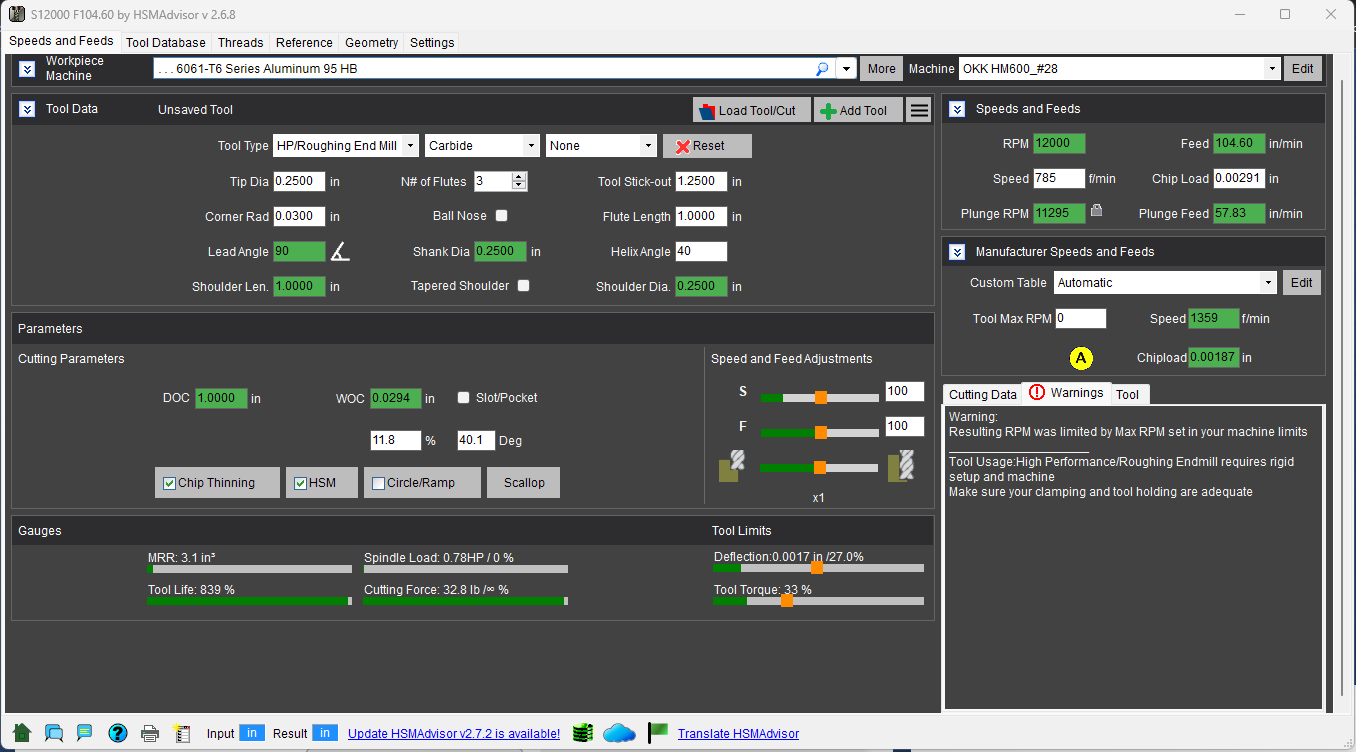Screen dimensions: 1356x752
Task: Open the Cutting Data tab
Action: (982, 394)
